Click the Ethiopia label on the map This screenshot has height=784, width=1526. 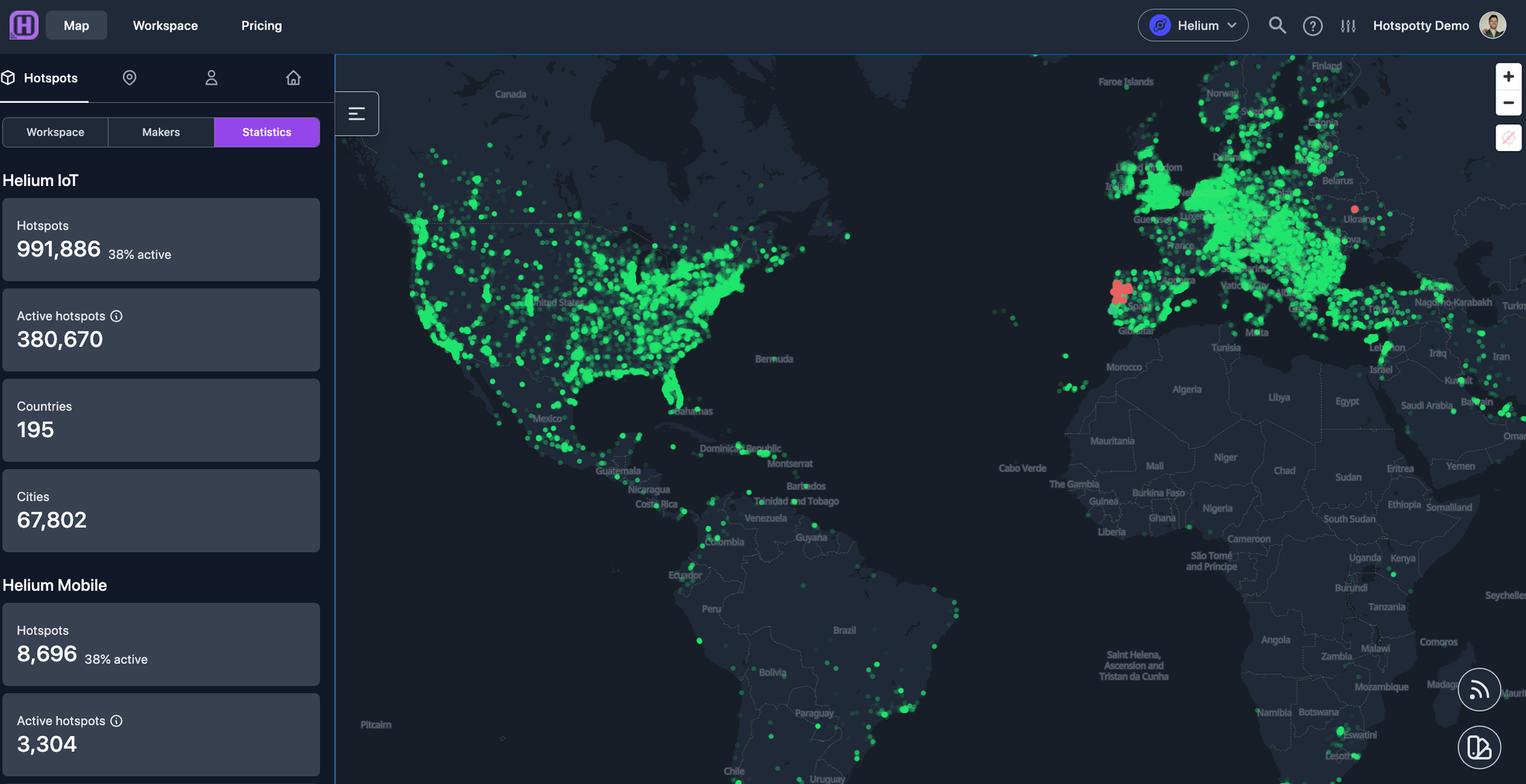1404,505
